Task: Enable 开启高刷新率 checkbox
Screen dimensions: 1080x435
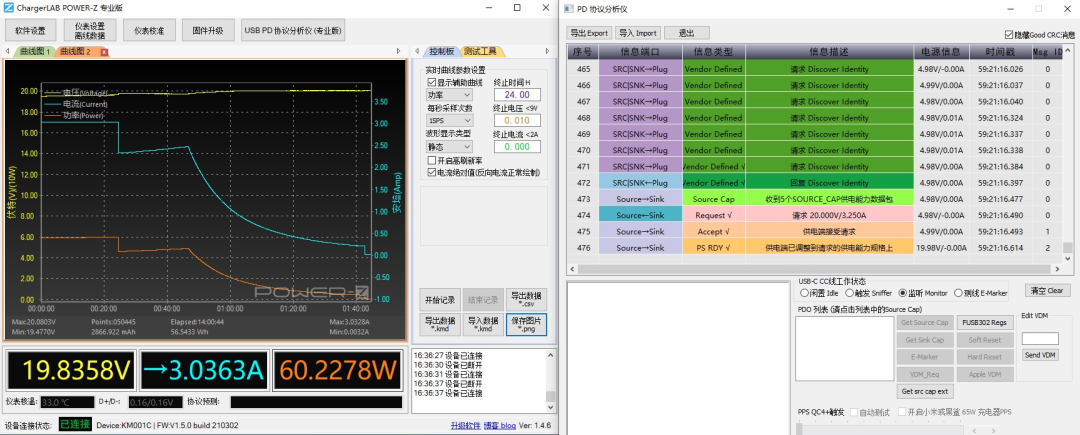Action: click(x=432, y=160)
